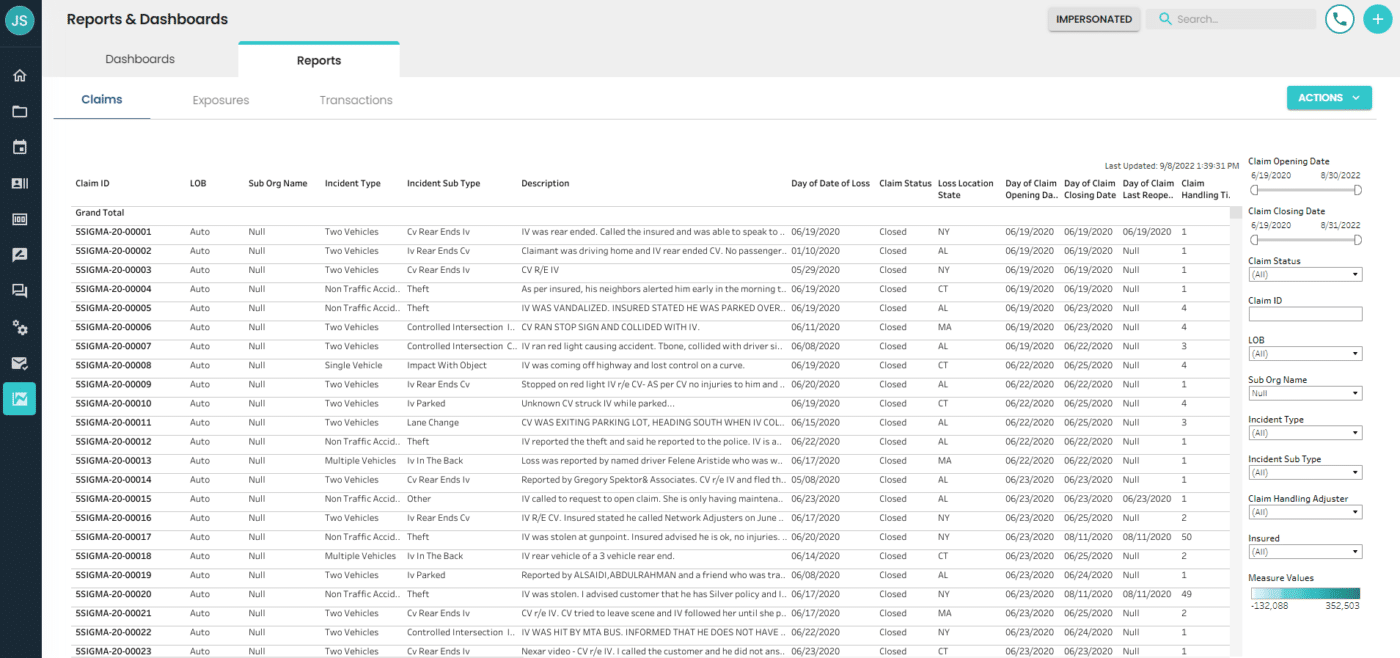1400x658 pixels.
Task: Switch to the Dashboards tab
Action: [x=140, y=59]
